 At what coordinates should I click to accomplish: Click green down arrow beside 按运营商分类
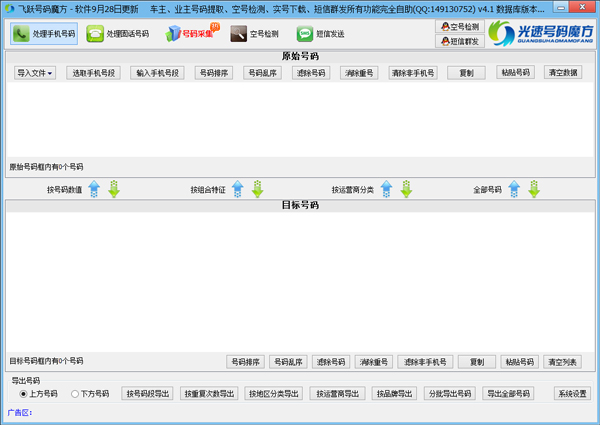[x=406, y=189]
